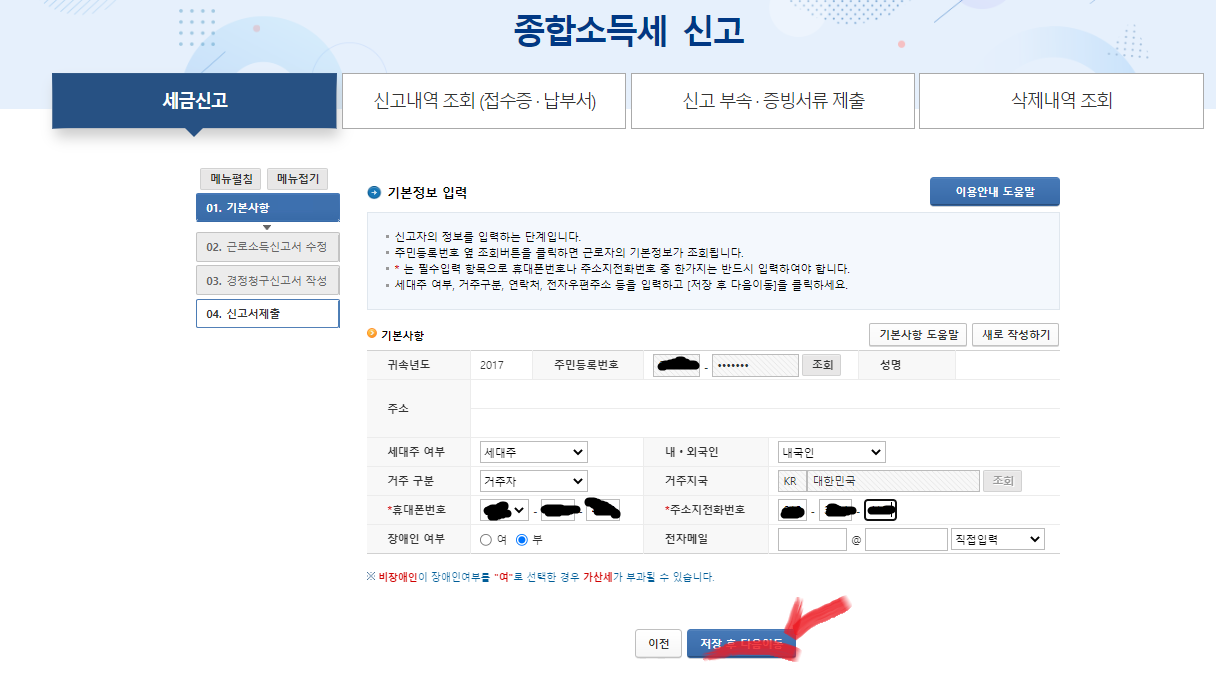Open the 세대주 여부 dropdown

[x=533, y=451]
